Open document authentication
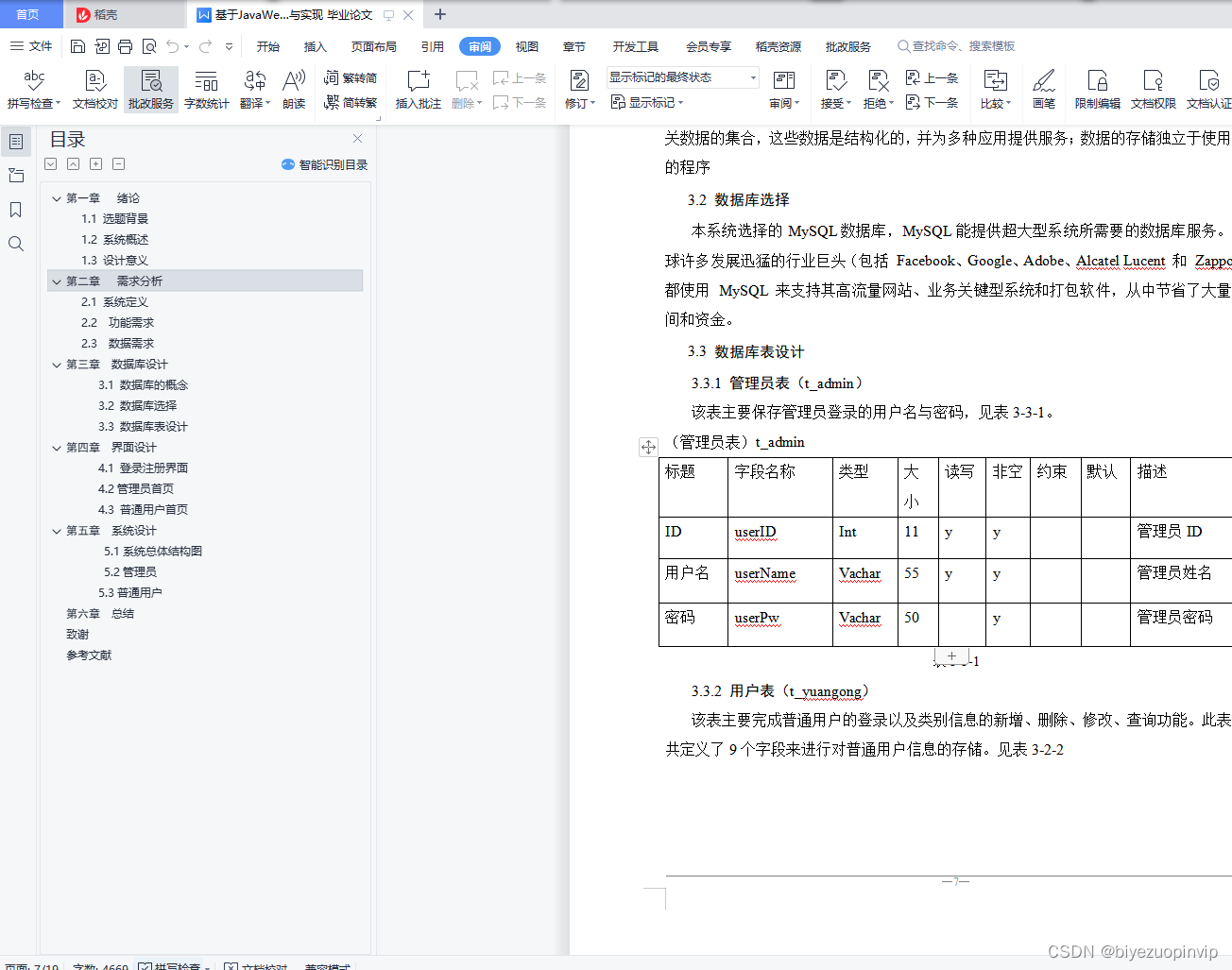This screenshot has height=970, width=1232. point(1208,90)
